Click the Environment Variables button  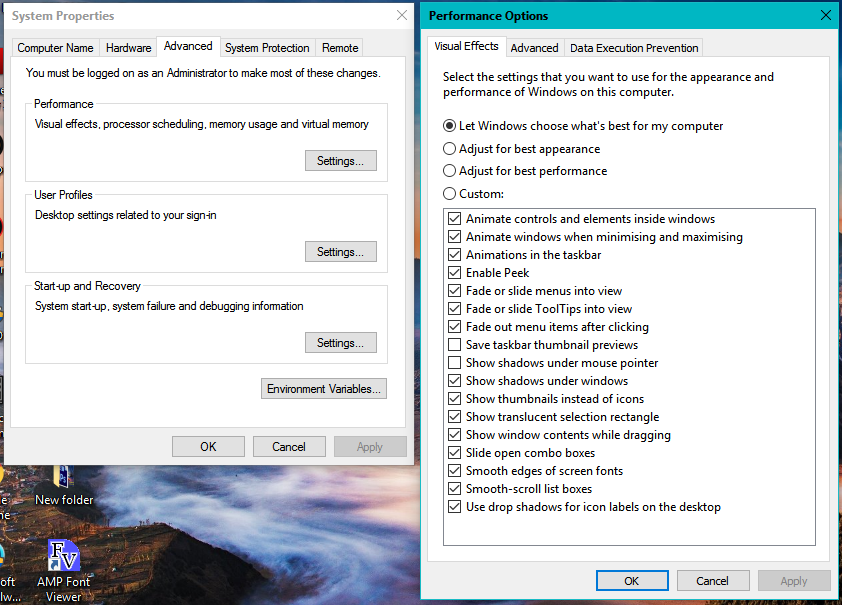(323, 388)
